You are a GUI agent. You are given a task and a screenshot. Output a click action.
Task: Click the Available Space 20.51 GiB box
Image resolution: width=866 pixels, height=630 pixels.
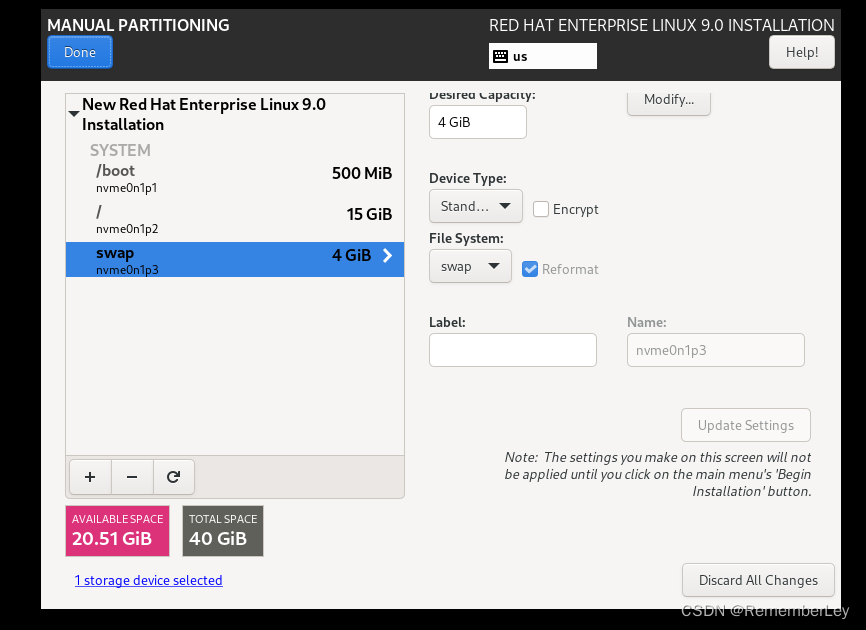coord(118,531)
